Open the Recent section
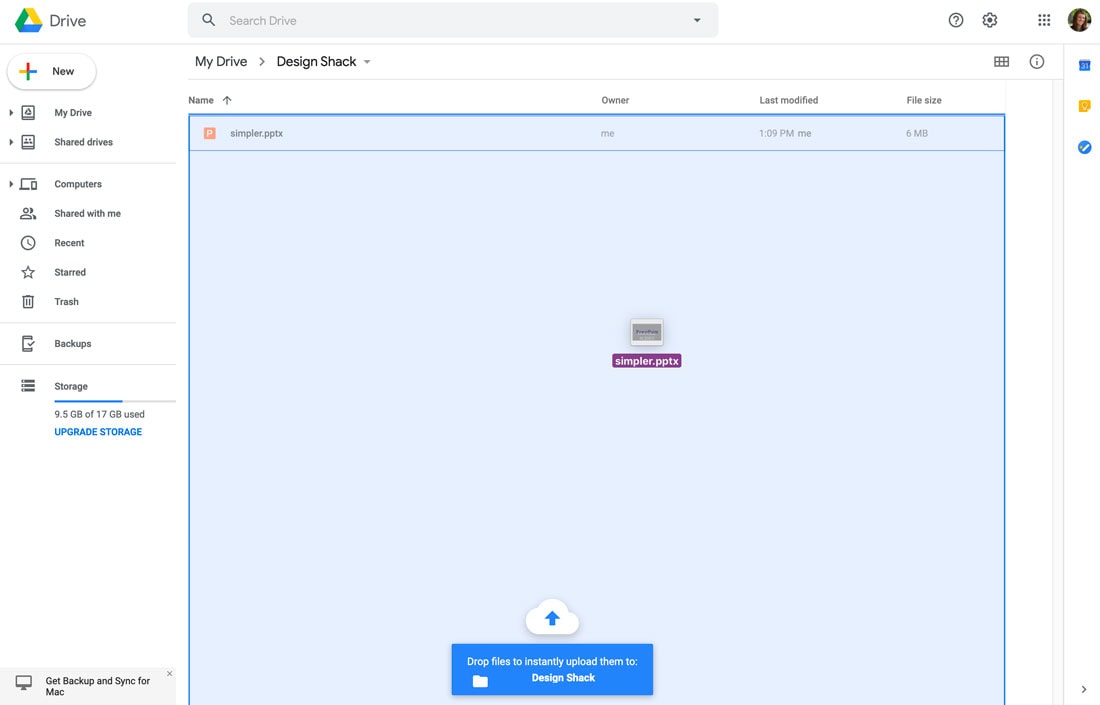This screenshot has height=705, width=1100. click(x=69, y=243)
